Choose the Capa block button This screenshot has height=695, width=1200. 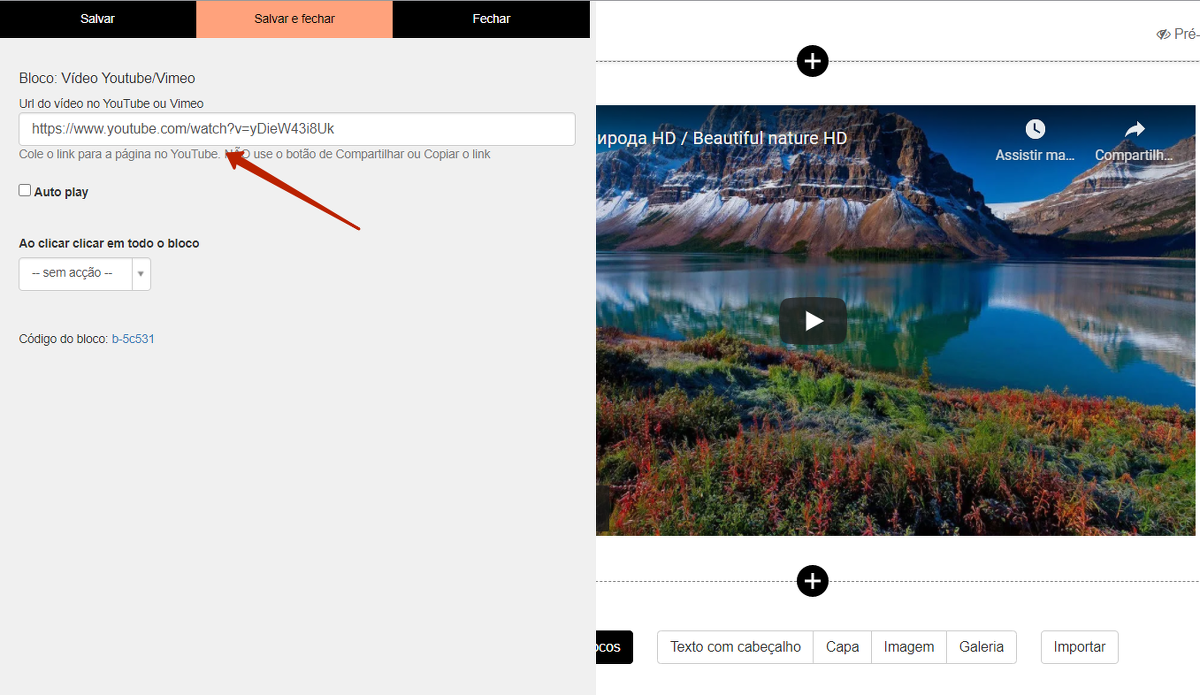pos(842,647)
